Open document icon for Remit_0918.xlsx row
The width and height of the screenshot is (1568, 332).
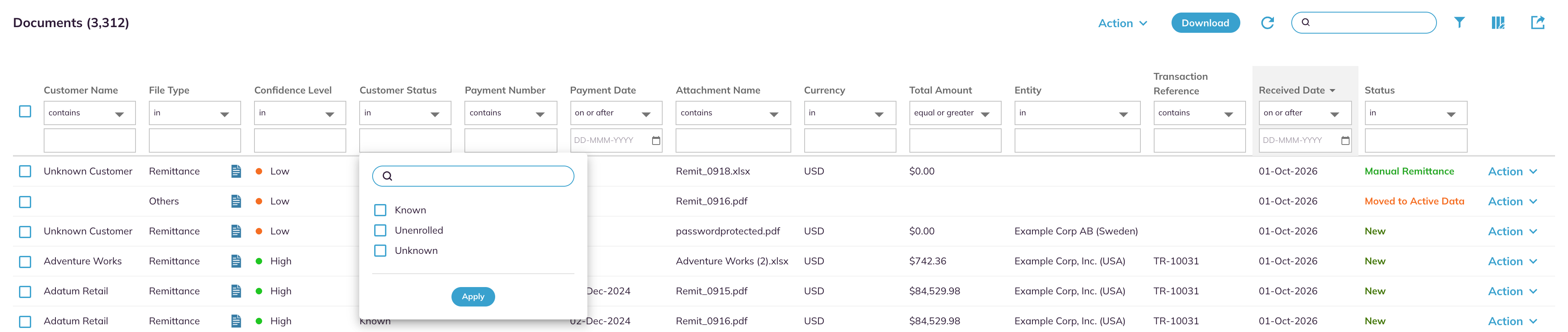tap(236, 171)
